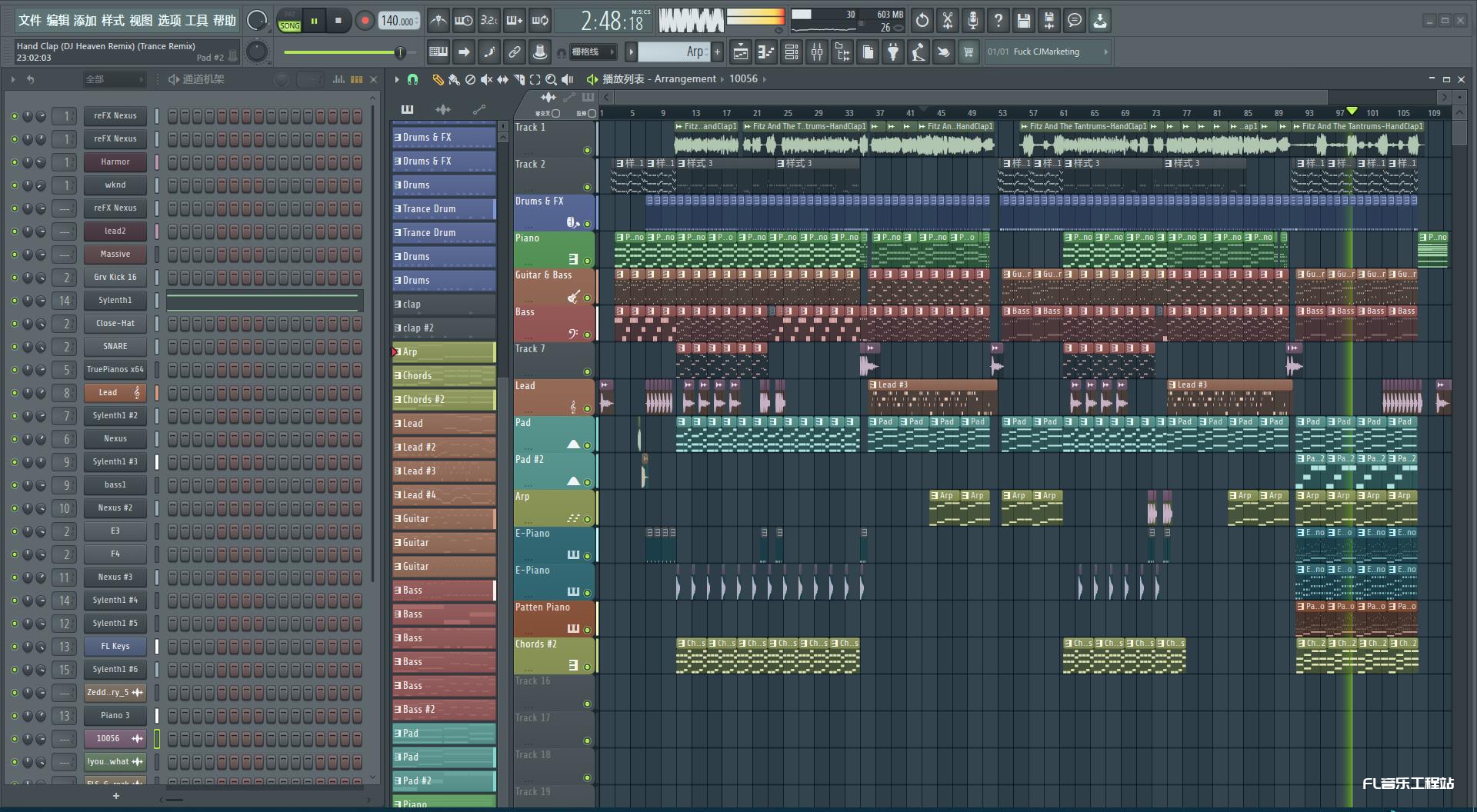Mute the Piano playlist track

(x=587, y=261)
